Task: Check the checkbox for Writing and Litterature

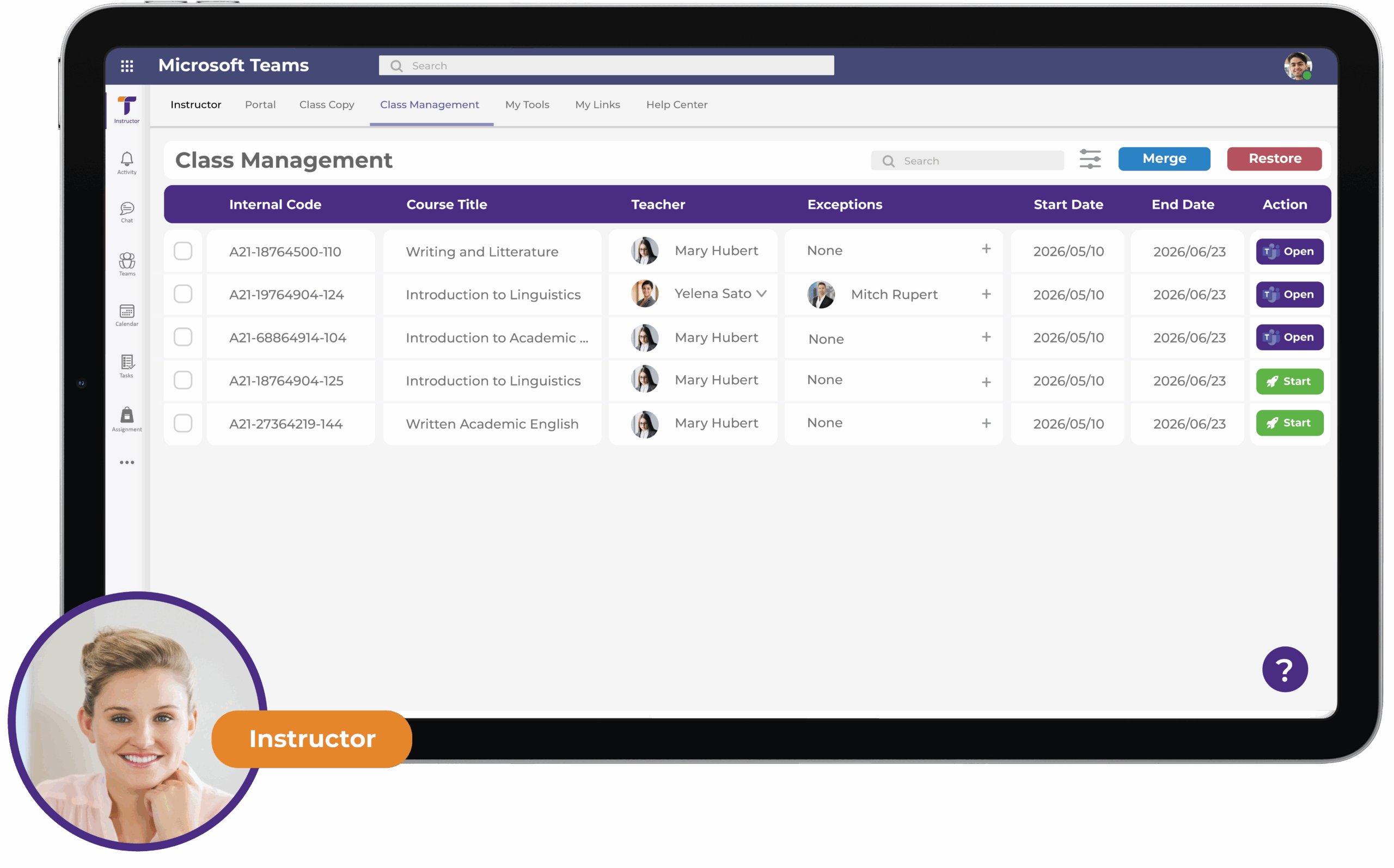Action: tap(183, 251)
